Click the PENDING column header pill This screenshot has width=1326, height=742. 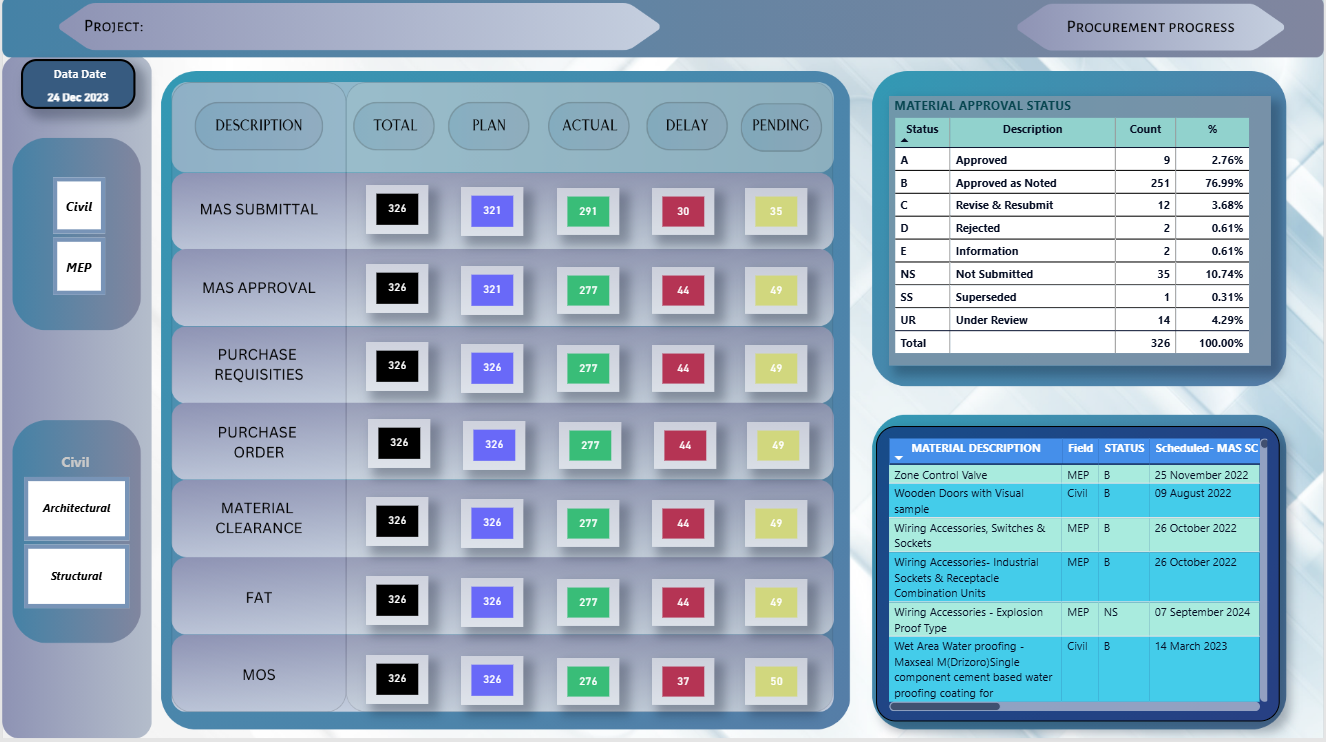780,126
